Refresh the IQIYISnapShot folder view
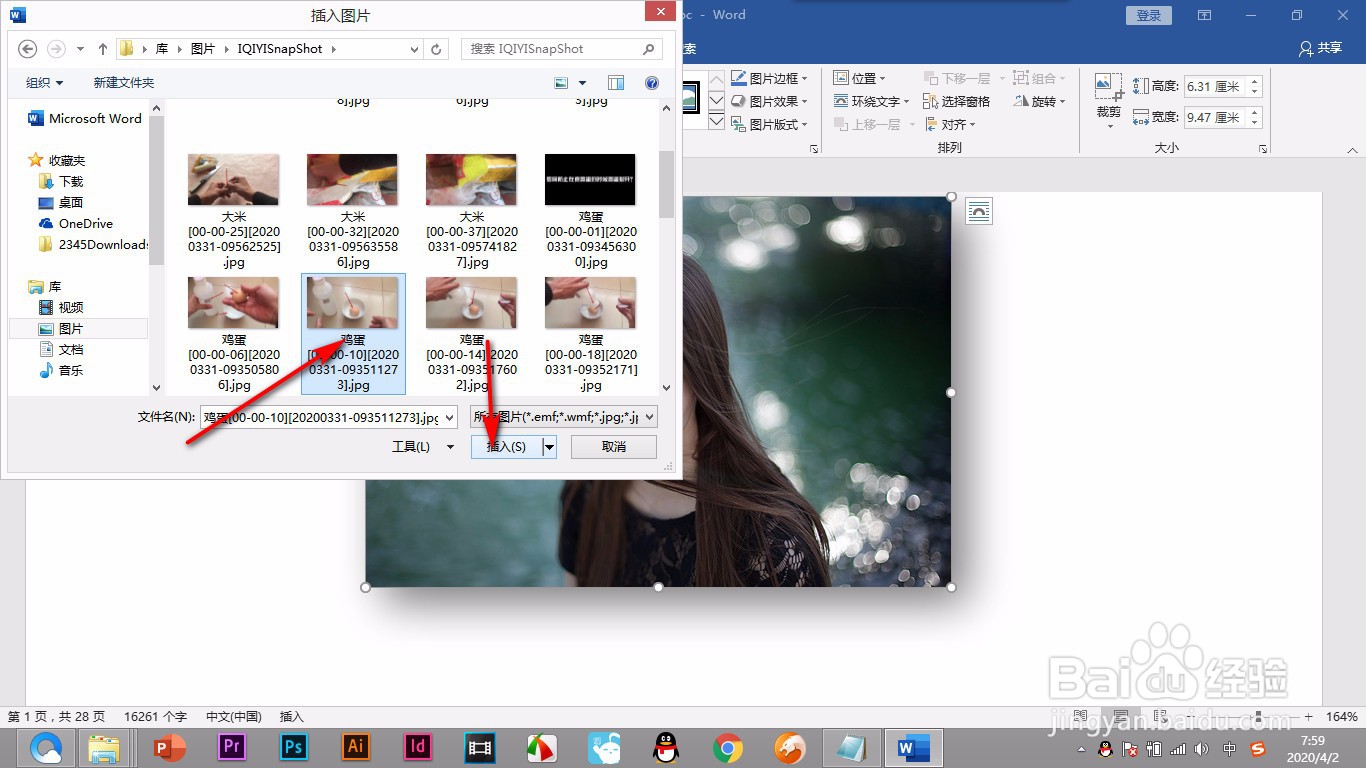This screenshot has height=768, width=1366. tap(437, 48)
